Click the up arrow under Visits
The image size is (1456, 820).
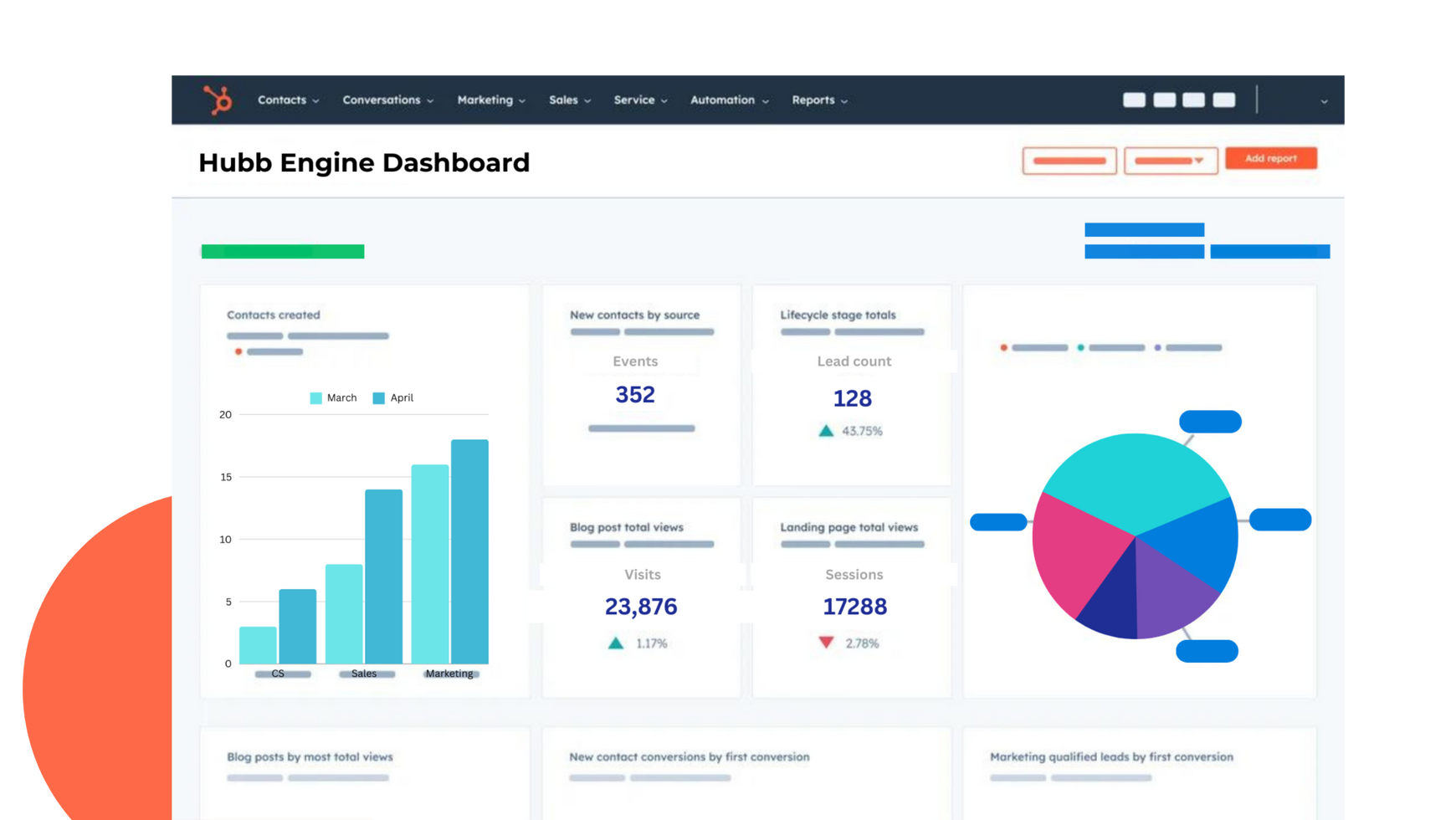(x=616, y=643)
